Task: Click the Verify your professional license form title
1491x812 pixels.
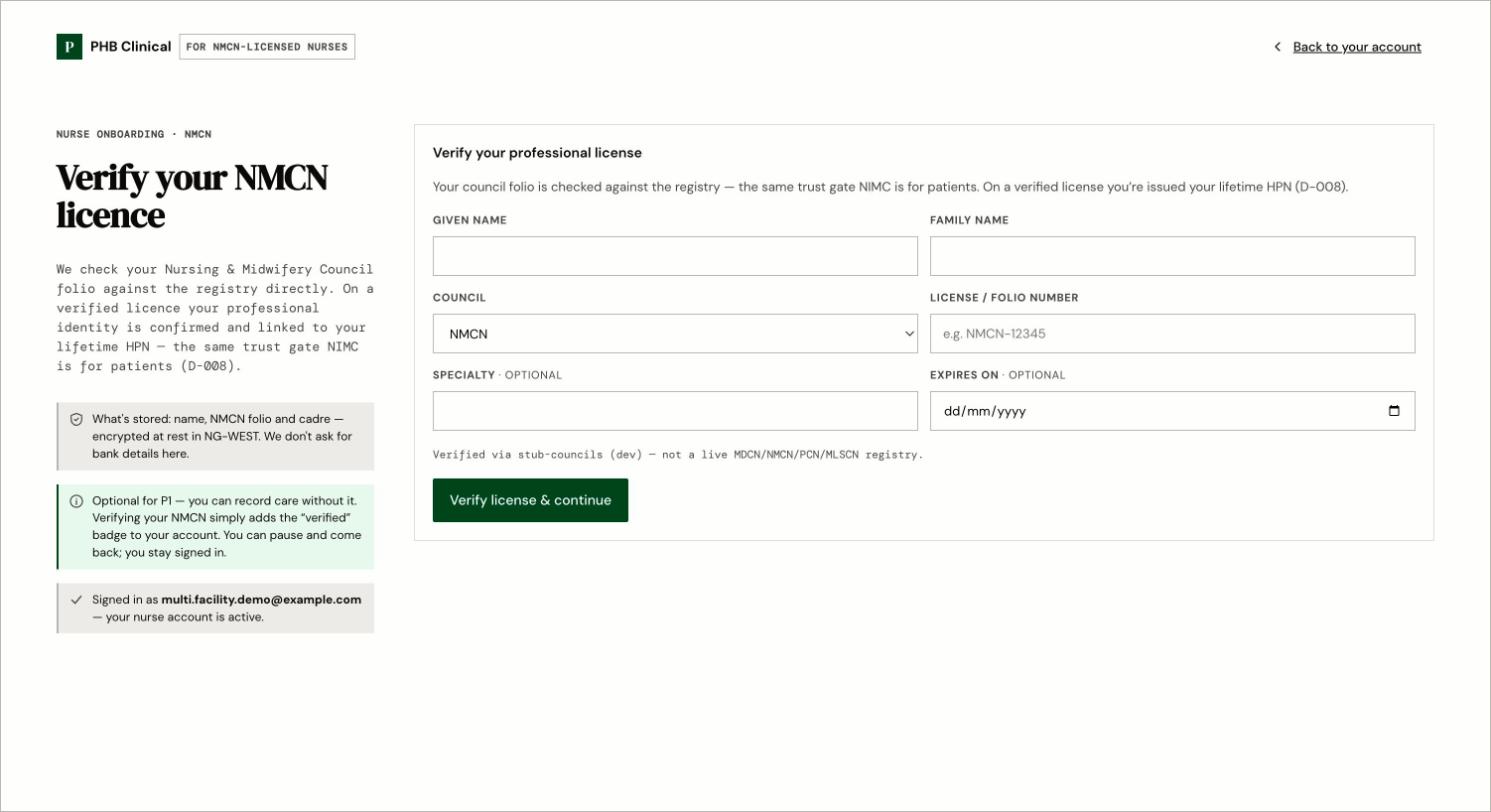Action: (x=537, y=153)
